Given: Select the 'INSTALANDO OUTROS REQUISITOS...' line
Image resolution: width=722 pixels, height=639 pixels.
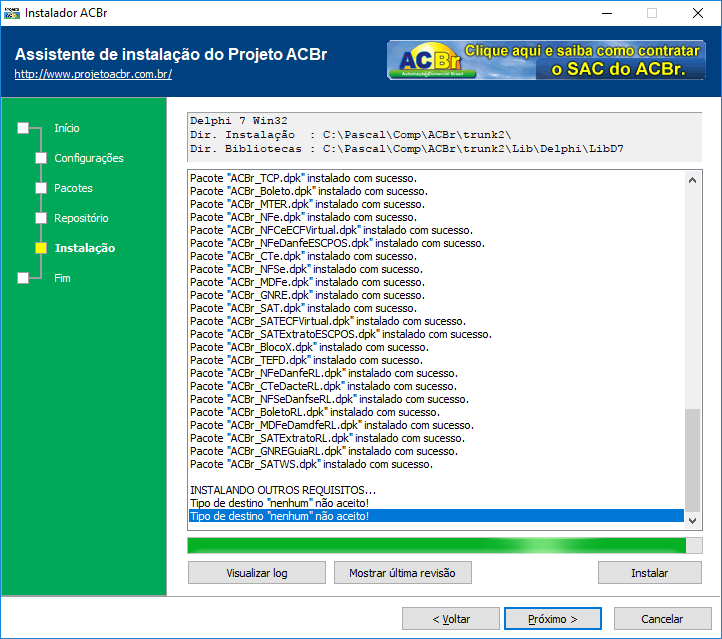Looking at the screenshot, I should tap(436, 490).
